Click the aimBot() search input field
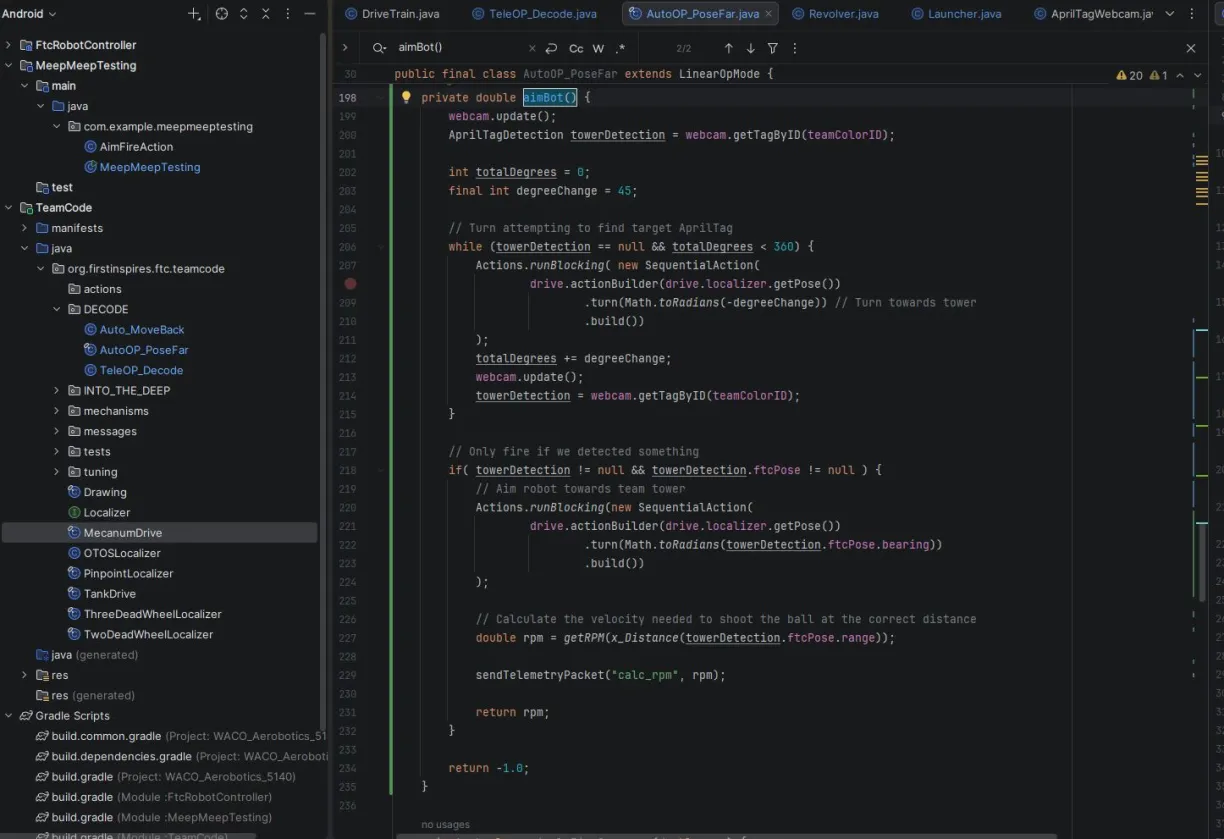This screenshot has width=1224, height=839. point(460,48)
